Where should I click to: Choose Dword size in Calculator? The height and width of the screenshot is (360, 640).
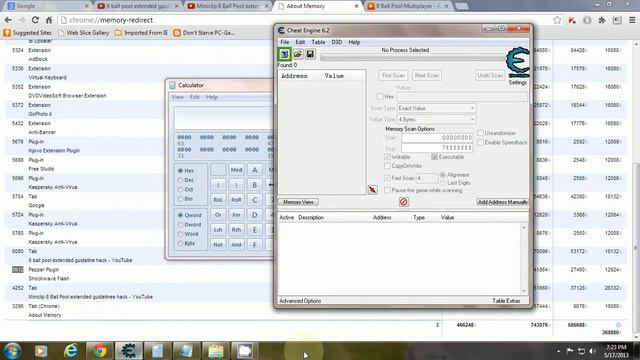pyautogui.click(x=180, y=224)
